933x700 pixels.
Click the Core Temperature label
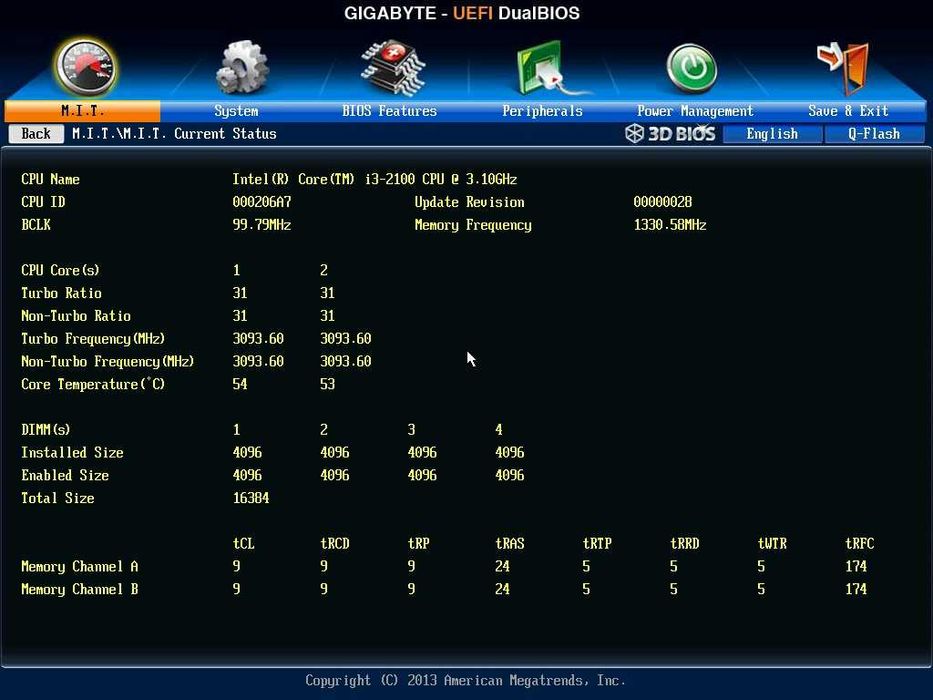(93, 385)
